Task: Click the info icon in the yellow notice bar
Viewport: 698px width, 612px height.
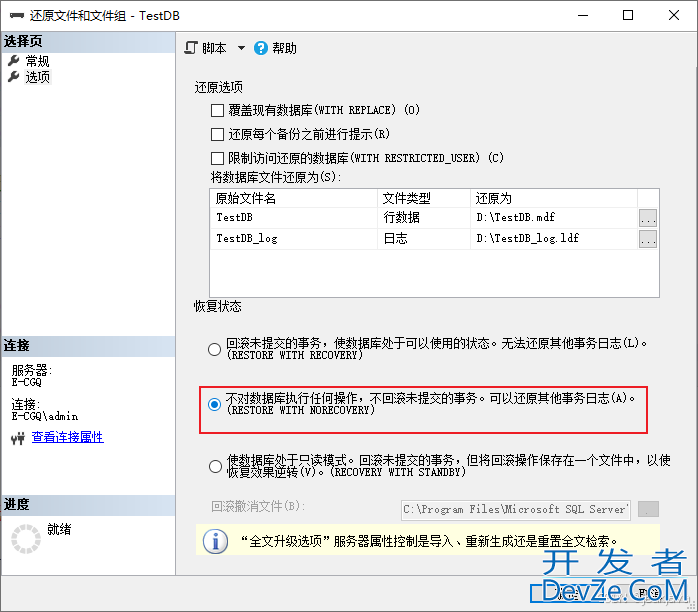Action: click(215, 542)
